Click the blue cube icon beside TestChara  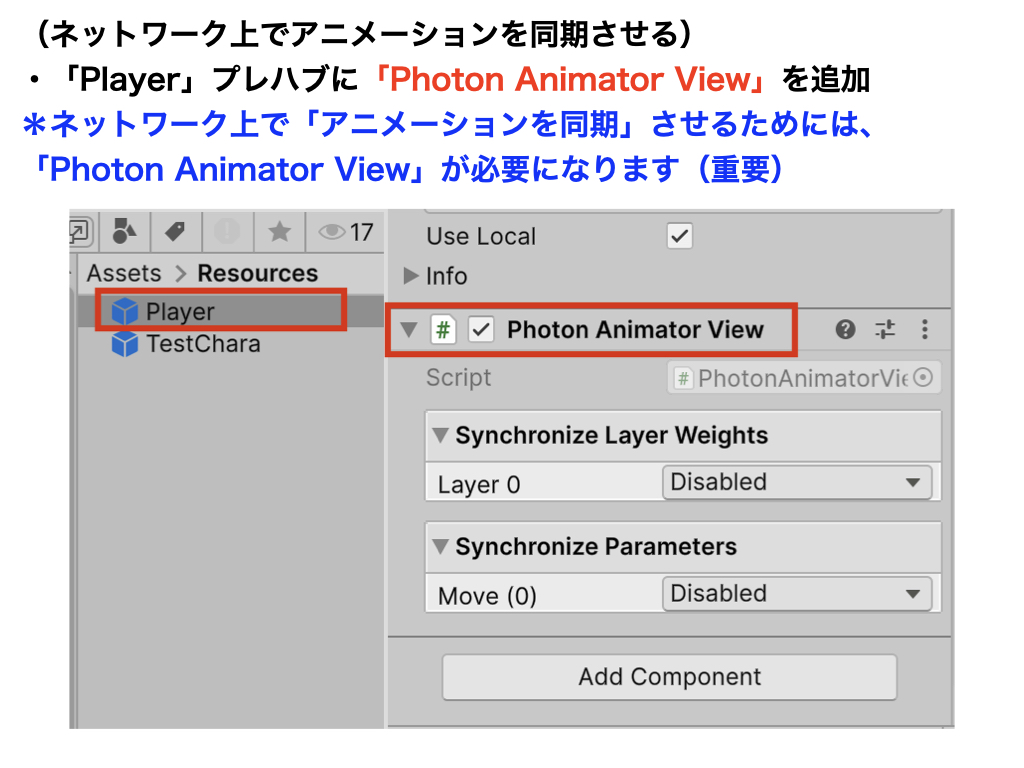(124, 344)
